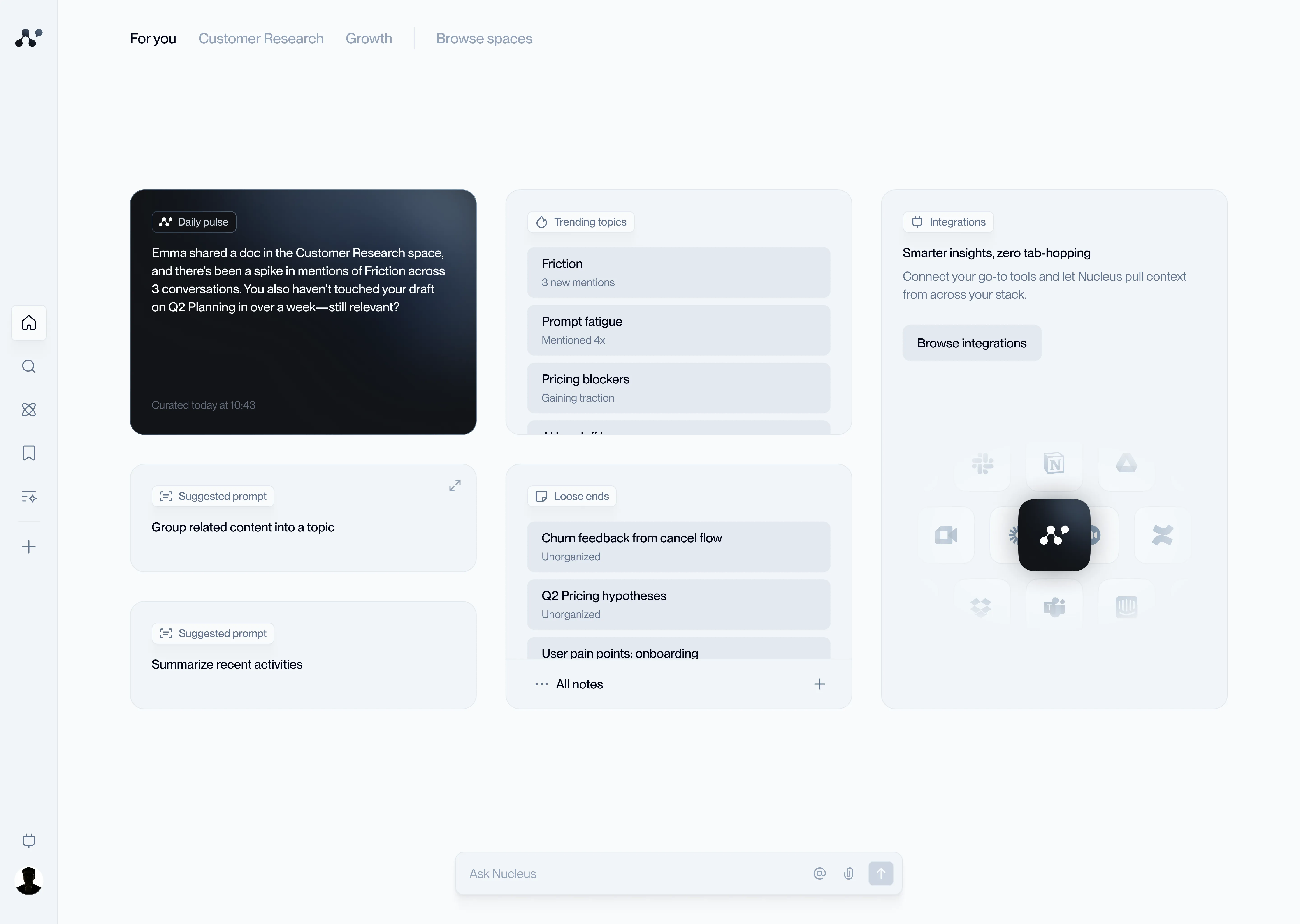Image resolution: width=1300 pixels, height=924 pixels.
Task: Click the @ mention icon in Ask Nucleus
Action: coord(820,873)
